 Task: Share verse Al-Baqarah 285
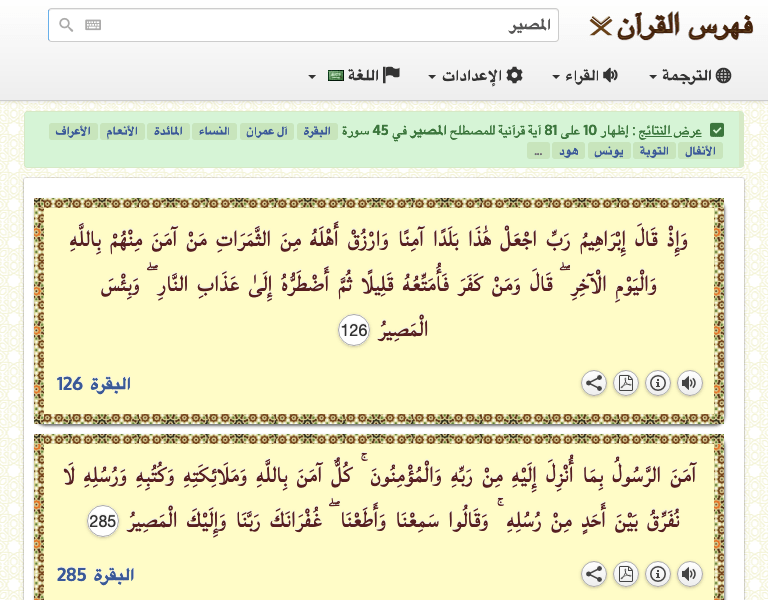(x=593, y=574)
